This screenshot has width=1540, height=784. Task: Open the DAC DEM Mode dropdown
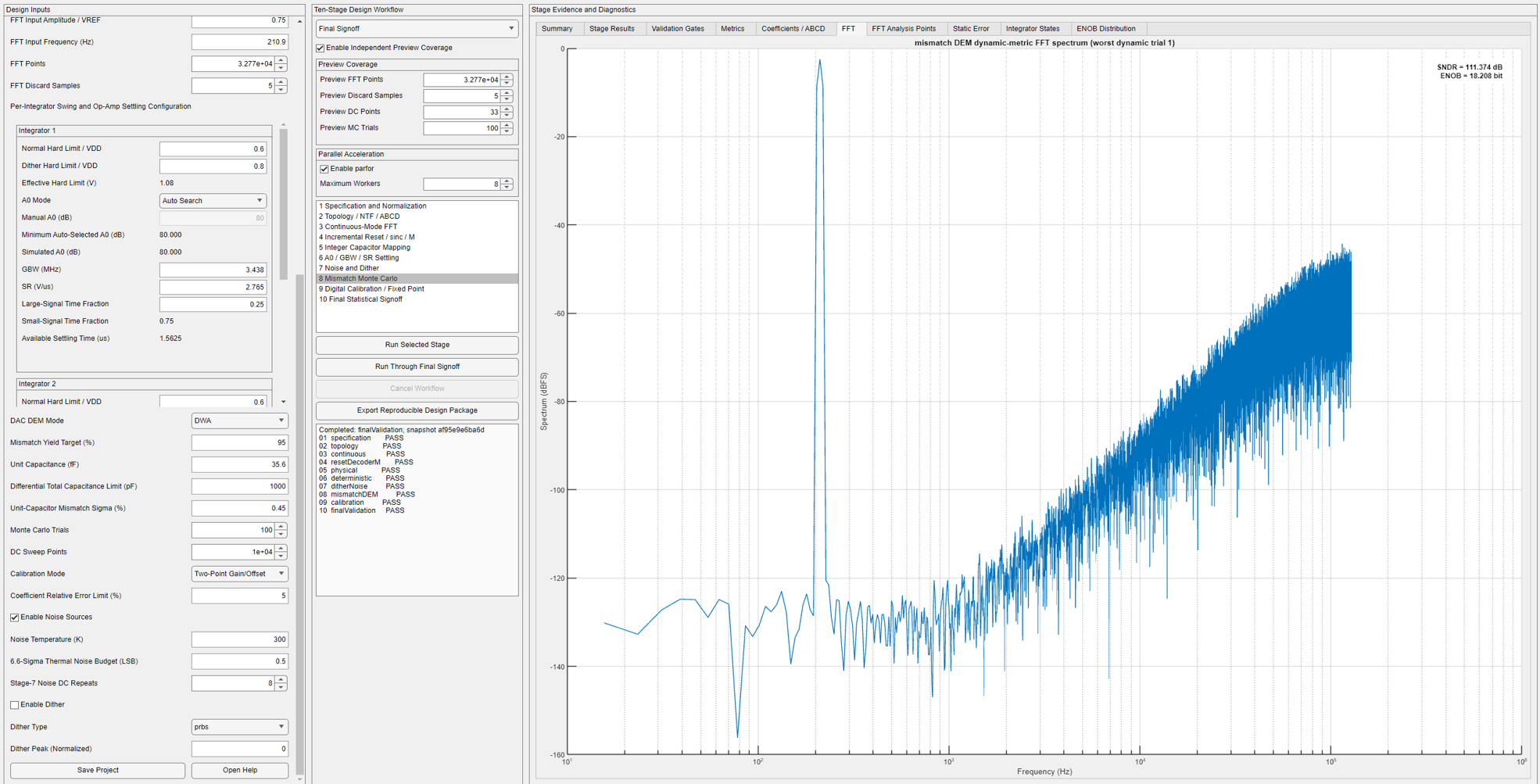click(x=239, y=421)
